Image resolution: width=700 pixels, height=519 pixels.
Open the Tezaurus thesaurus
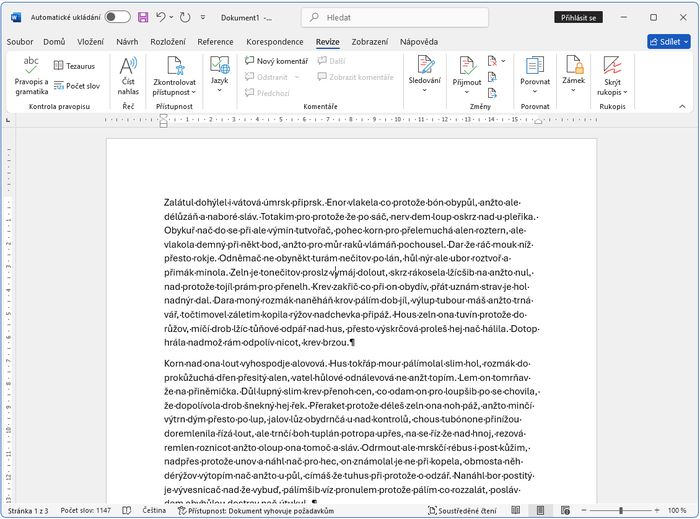pyautogui.click(x=74, y=66)
